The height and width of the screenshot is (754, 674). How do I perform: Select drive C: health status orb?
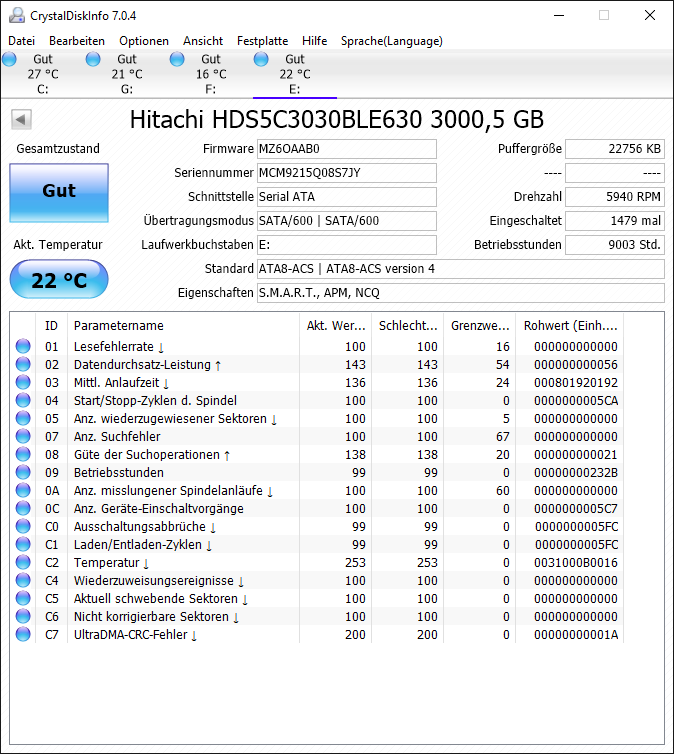[x=9, y=60]
